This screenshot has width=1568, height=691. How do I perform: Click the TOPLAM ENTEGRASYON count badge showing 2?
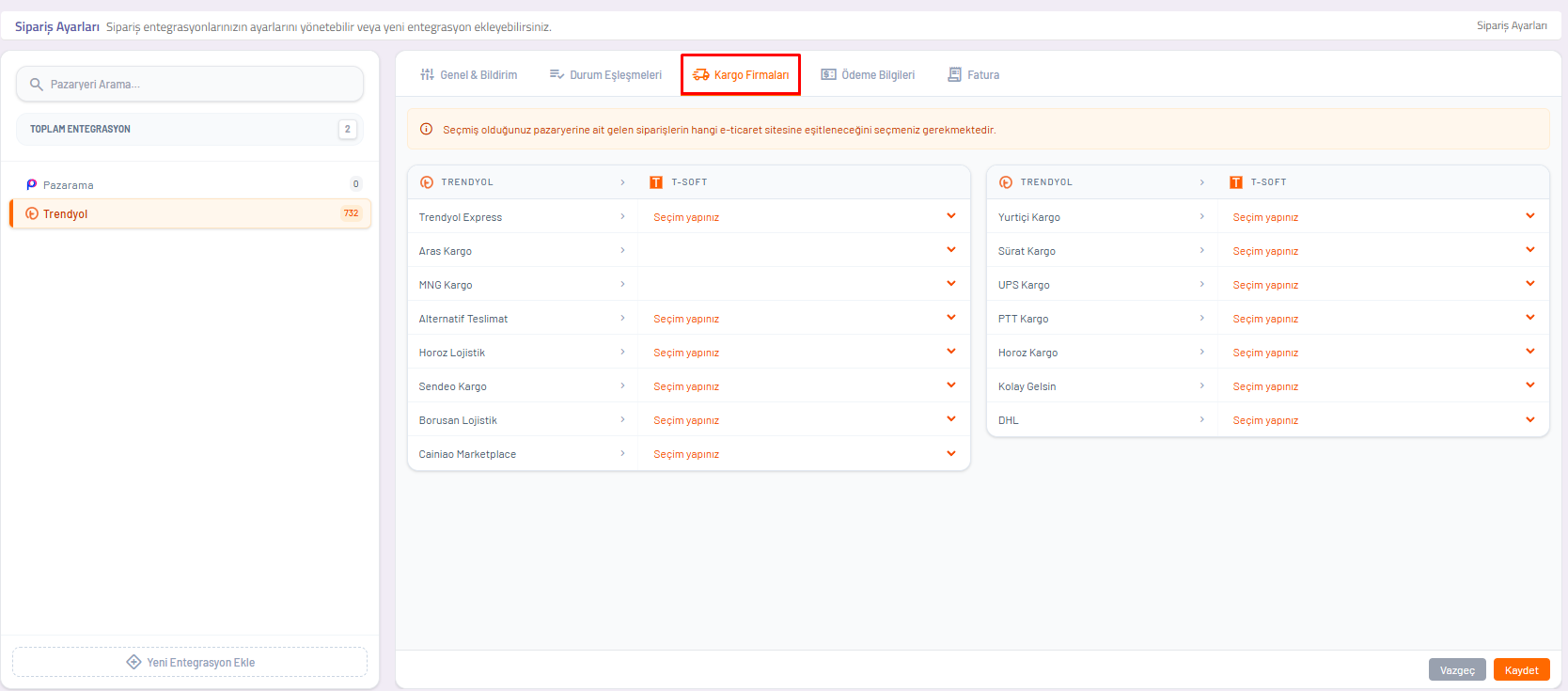[347, 129]
